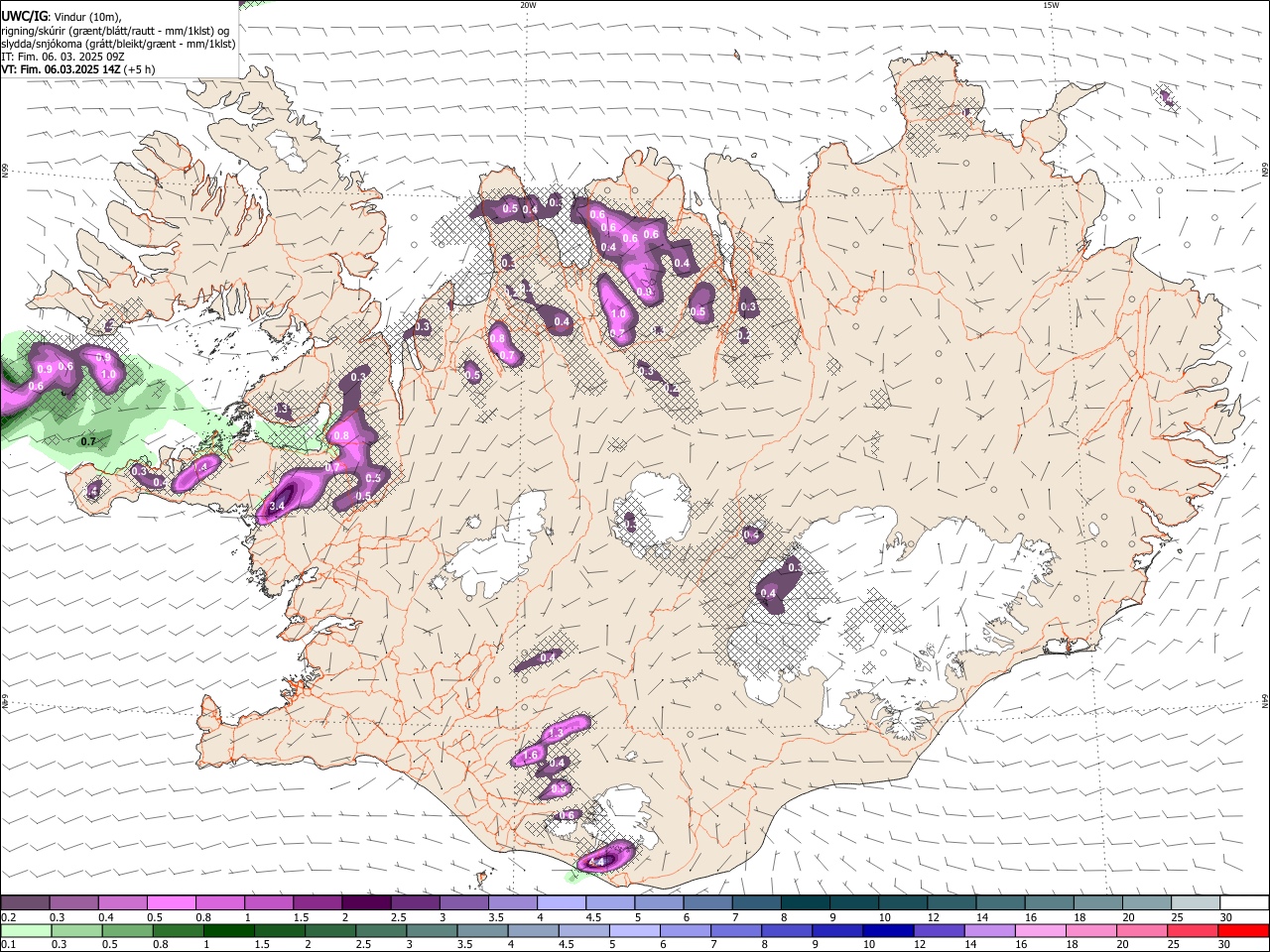Select the 14 gray-teal swatch in snow scale
1270x952 pixels.
[x=1001, y=903]
